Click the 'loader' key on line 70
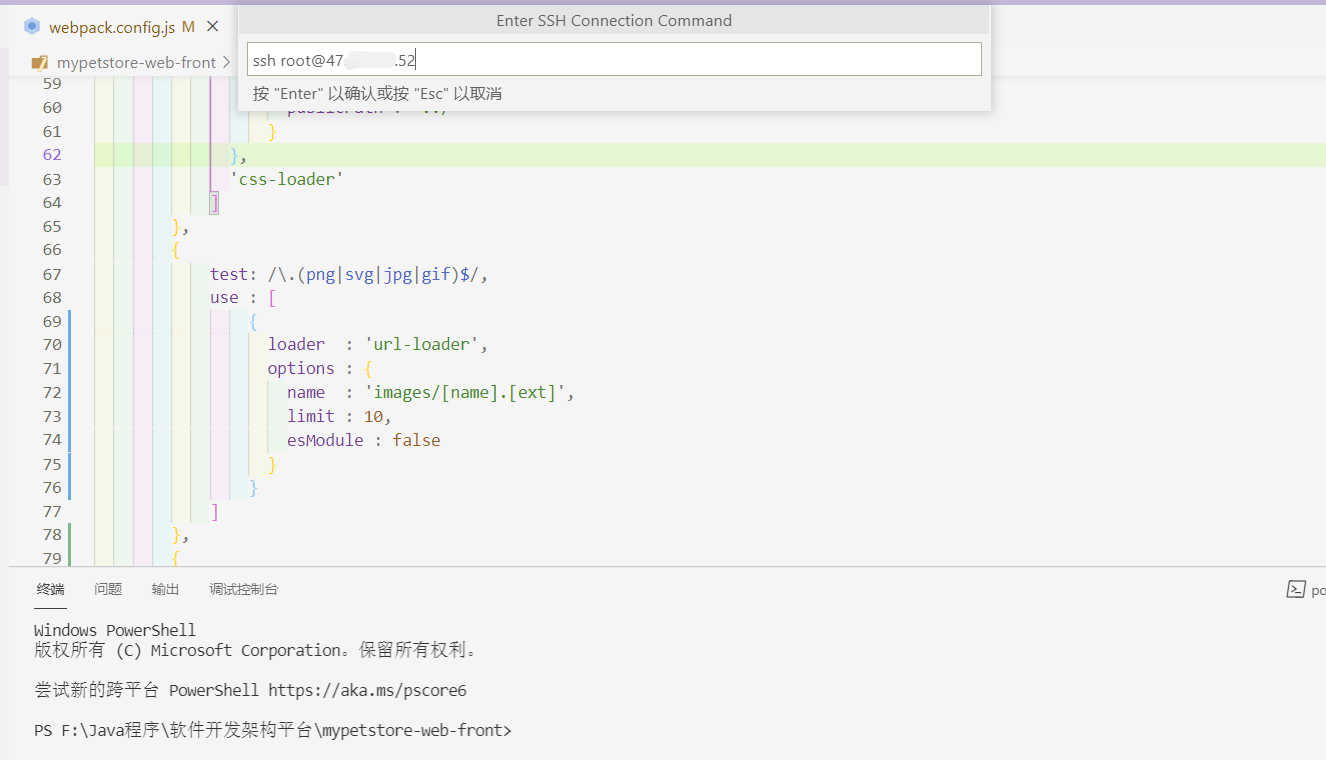 tap(296, 344)
